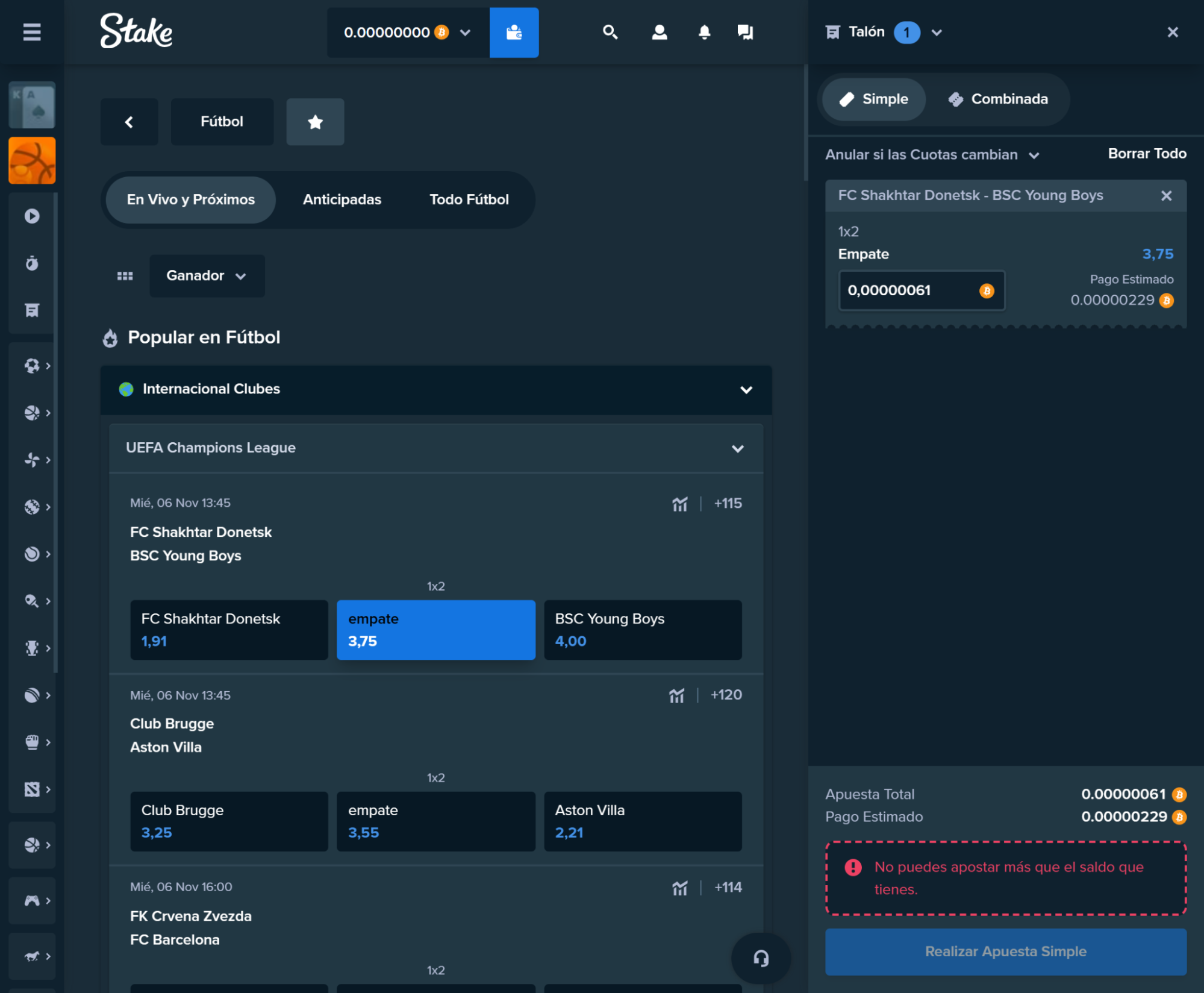Select the soccer ball sport icon
Screen dimensions: 1204x993
coord(32,366)
